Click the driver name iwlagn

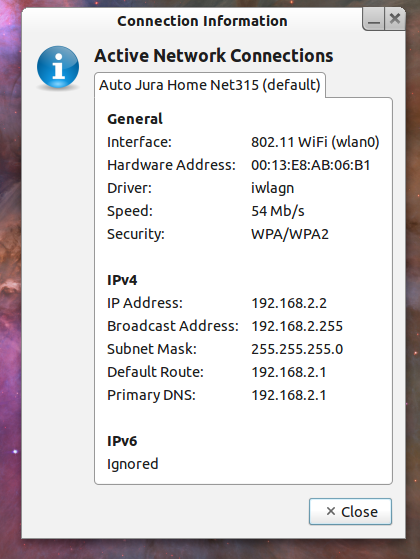click(x=272, y=188)
